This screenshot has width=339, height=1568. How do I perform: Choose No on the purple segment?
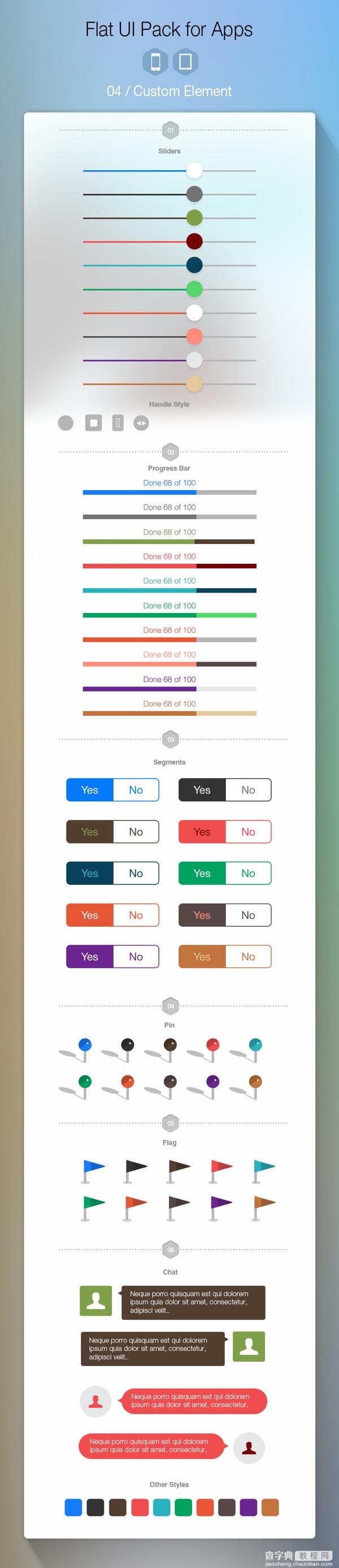136,956
